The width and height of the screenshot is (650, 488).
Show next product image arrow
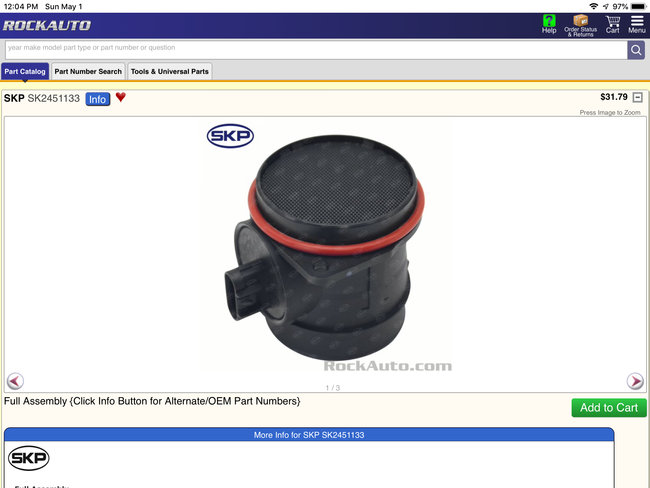[x=635, y=381]
